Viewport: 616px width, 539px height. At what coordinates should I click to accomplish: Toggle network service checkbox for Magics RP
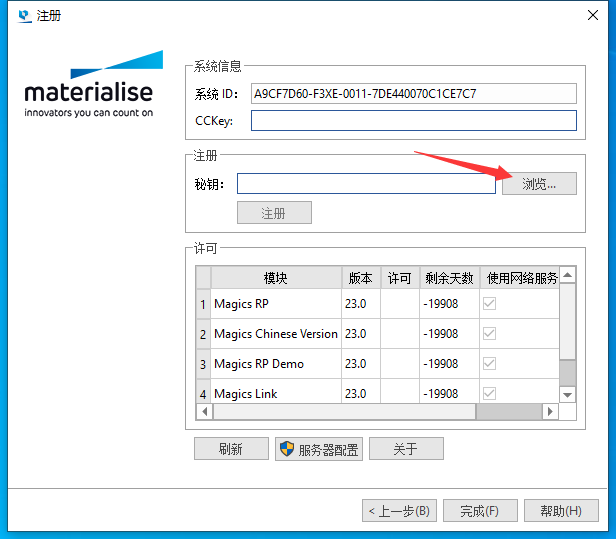489,304
